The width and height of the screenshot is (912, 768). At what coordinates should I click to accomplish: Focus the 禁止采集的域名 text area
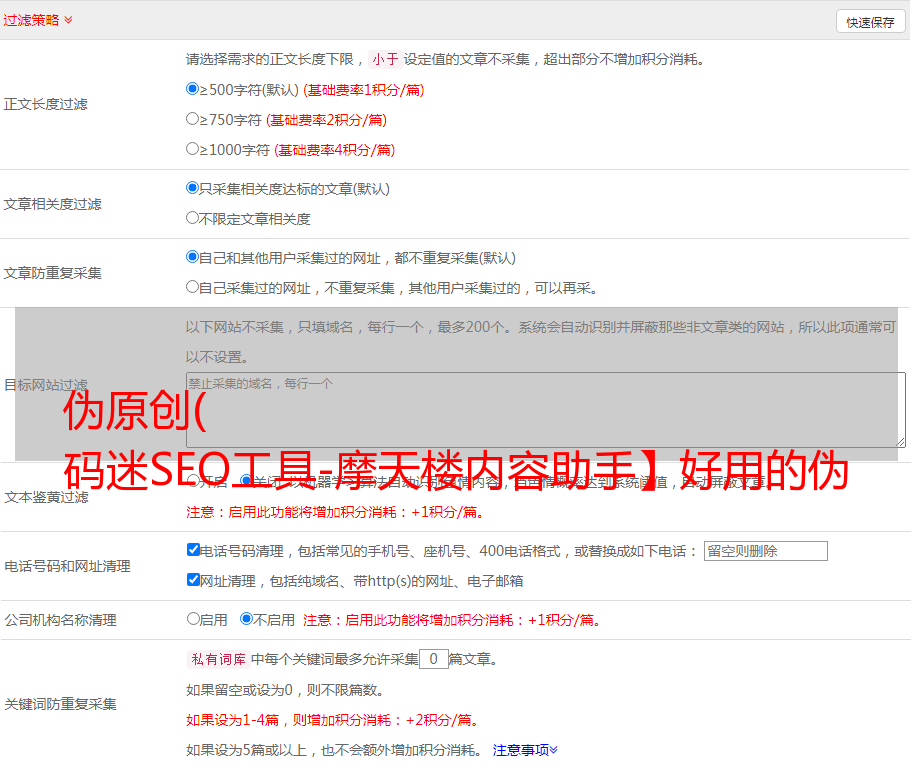pyautogui.click(x=546, y=410)
